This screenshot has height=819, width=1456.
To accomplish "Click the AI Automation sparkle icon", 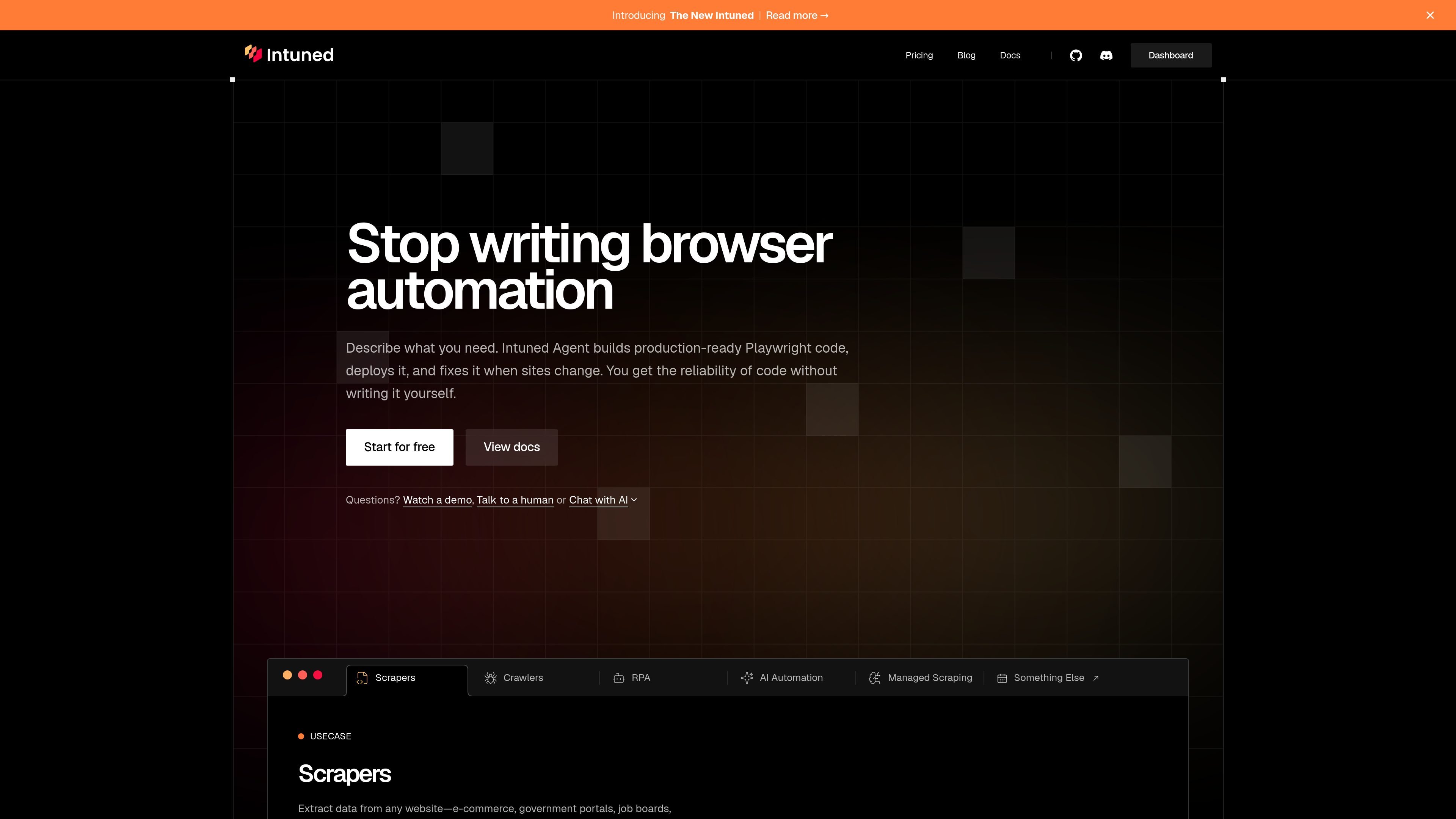I will [x=747, y=678].
